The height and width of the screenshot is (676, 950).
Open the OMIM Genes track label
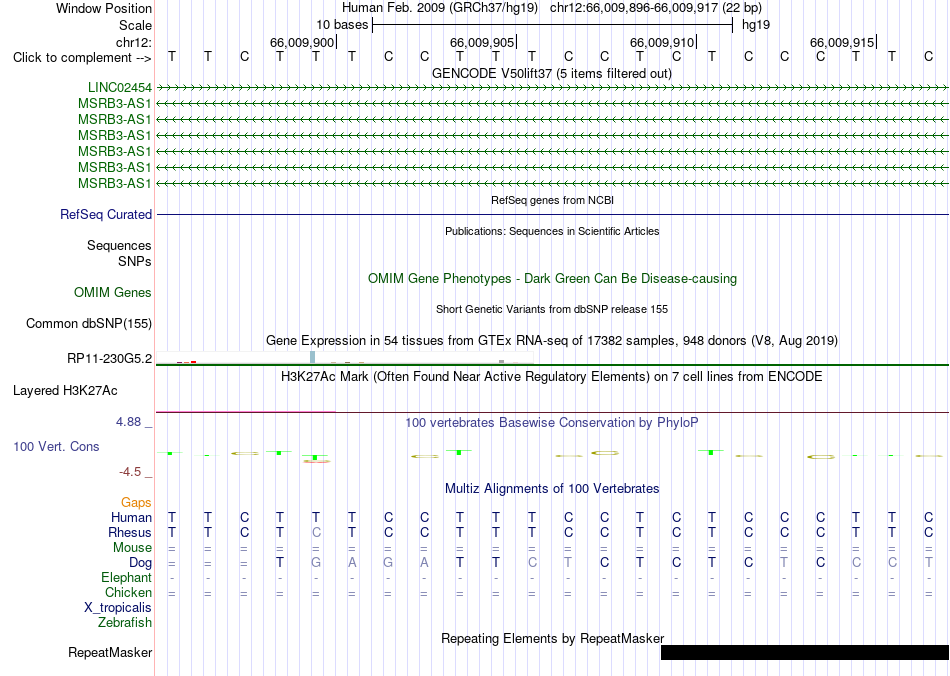click(113, 293)
